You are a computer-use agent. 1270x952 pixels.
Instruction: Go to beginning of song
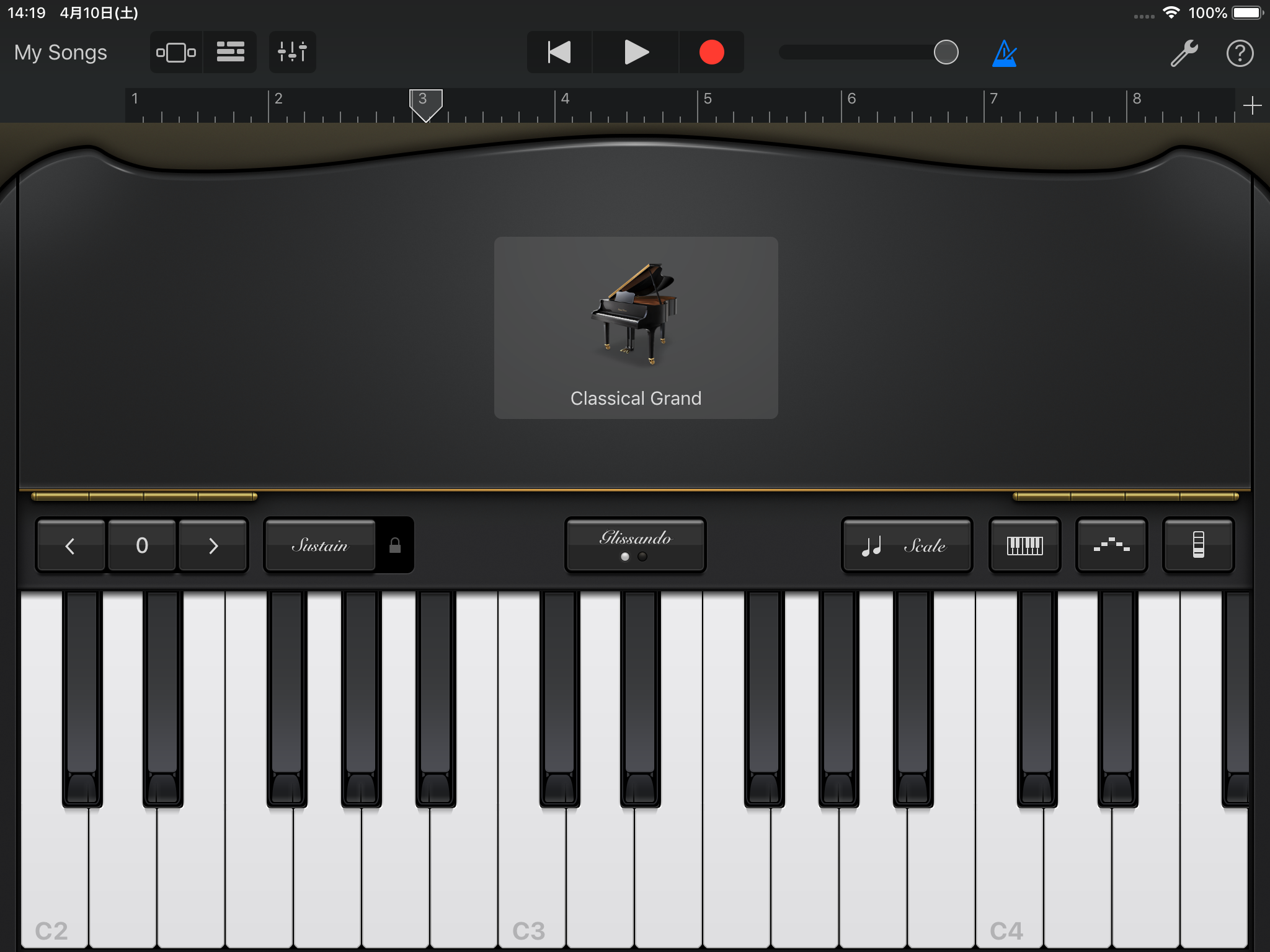pos(559,53)
